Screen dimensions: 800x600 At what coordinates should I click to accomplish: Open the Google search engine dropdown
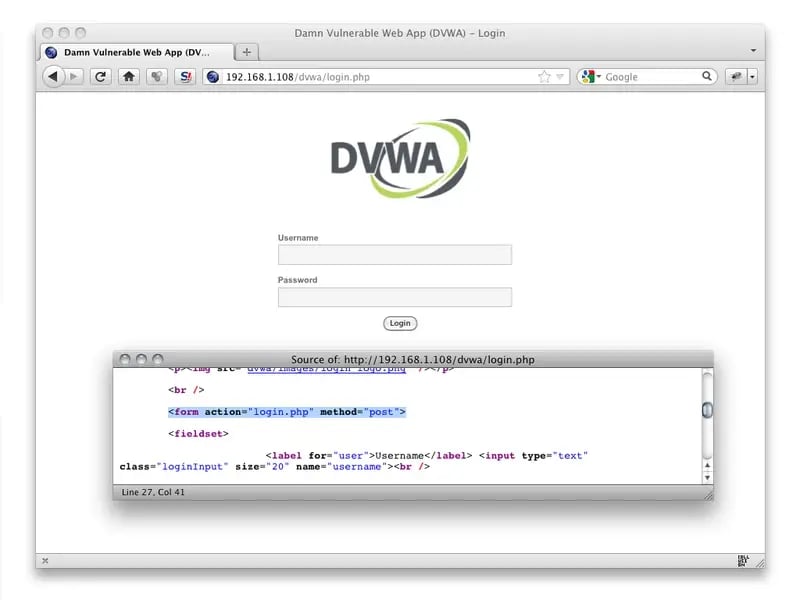pos(591,76)
